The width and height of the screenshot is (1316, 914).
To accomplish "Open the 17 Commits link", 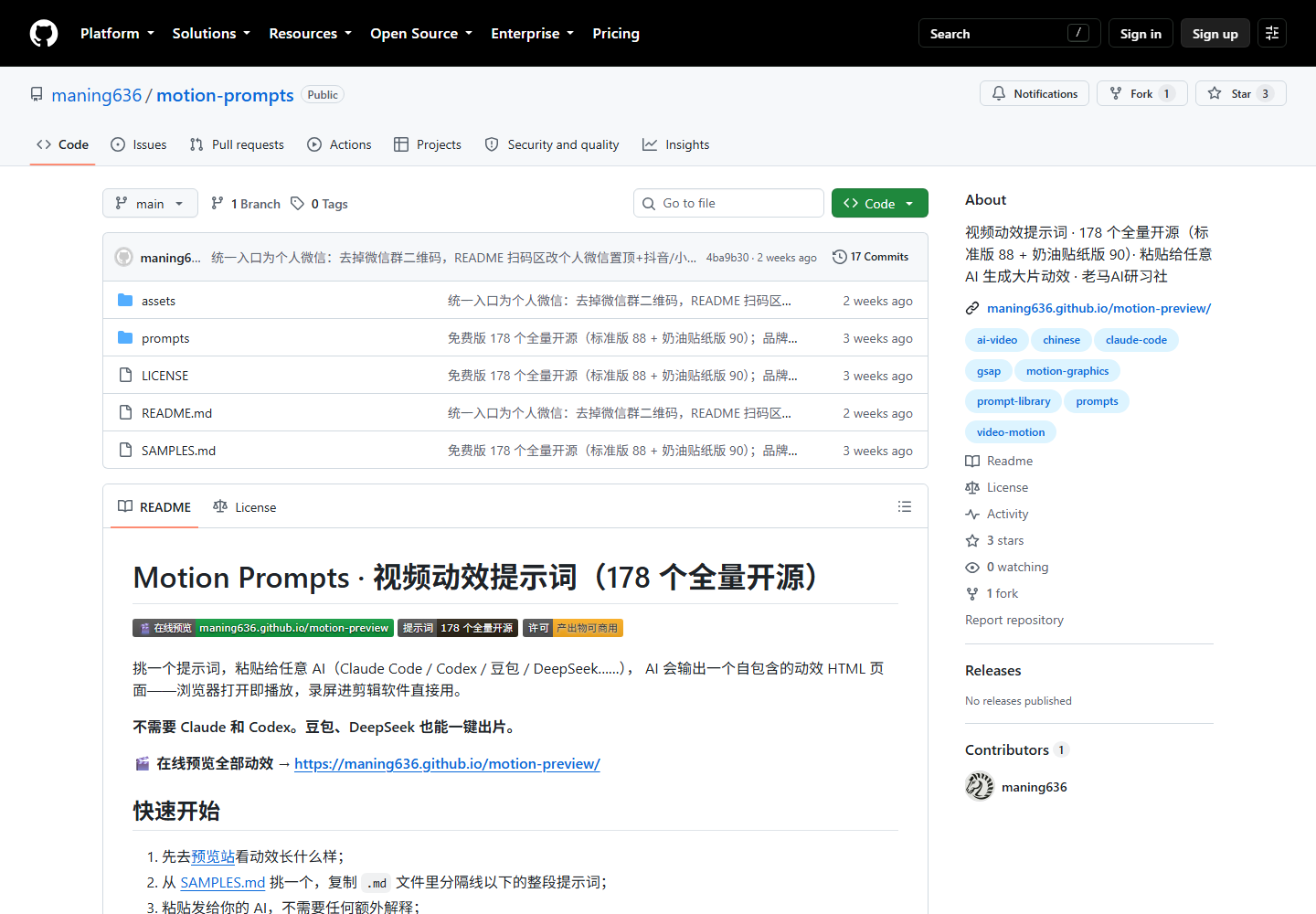I will tap(870, 257).
